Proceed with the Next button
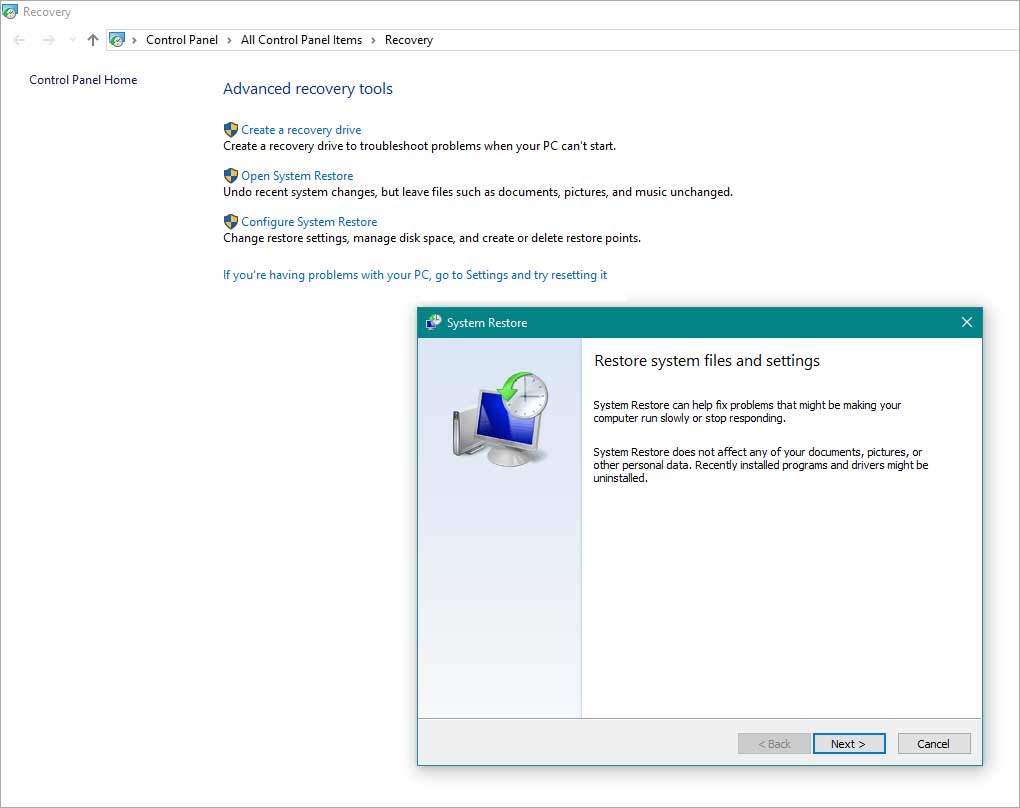This screenshot has width=1020, height=808. click(849, 744)
